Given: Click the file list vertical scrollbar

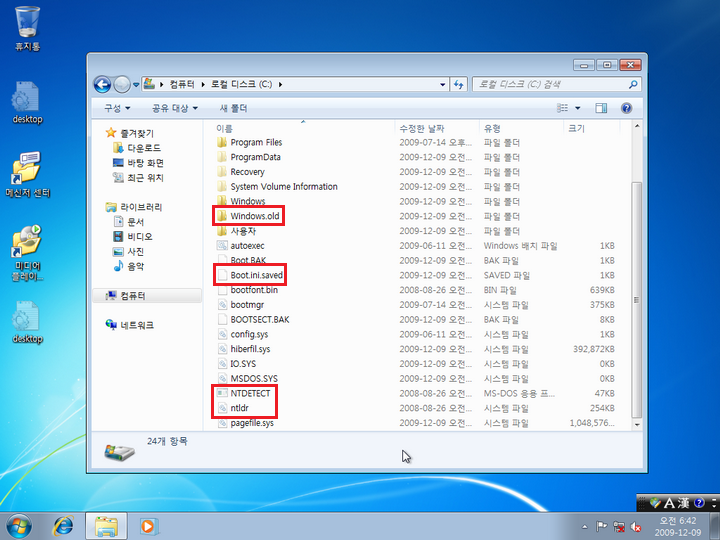Looking at the screenshot, I should pyautogui.click(x=637, y=299).
